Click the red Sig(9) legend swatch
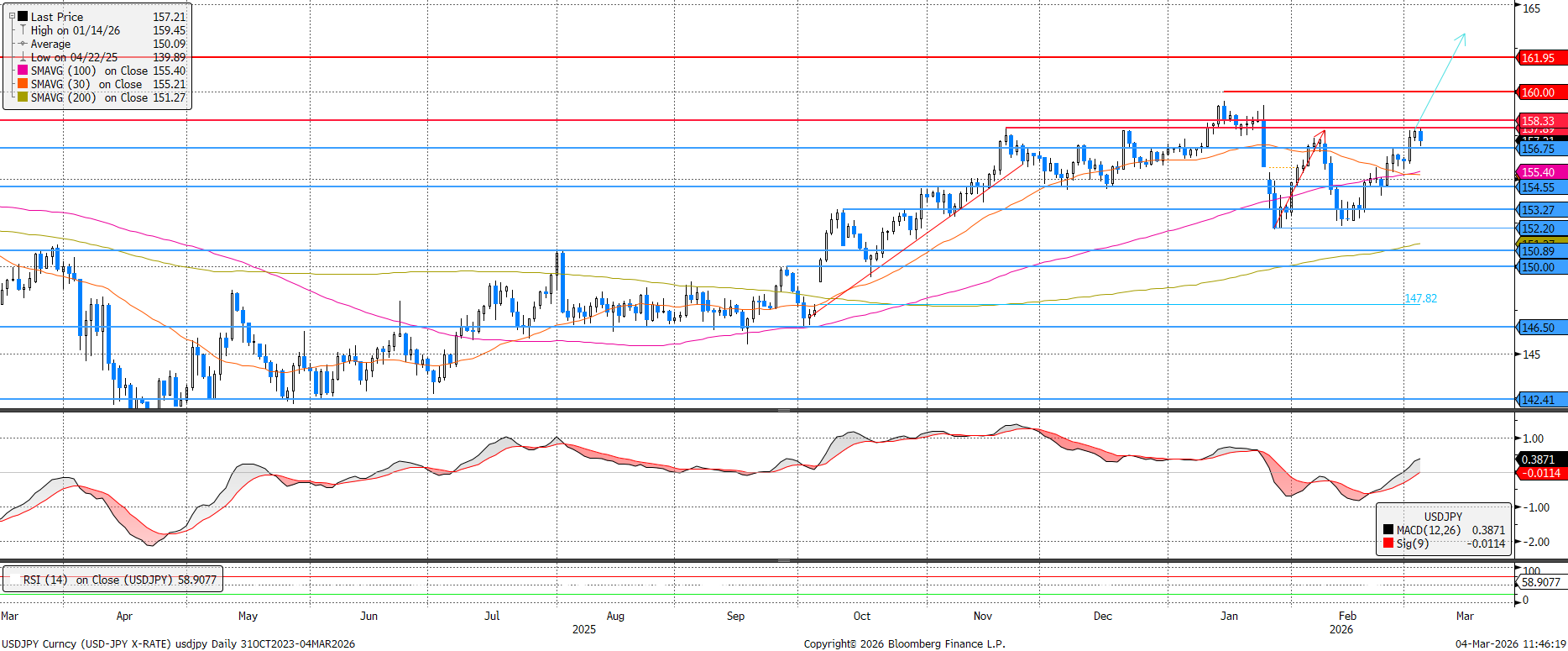The image size is (1568, 651). point(1388,543)
